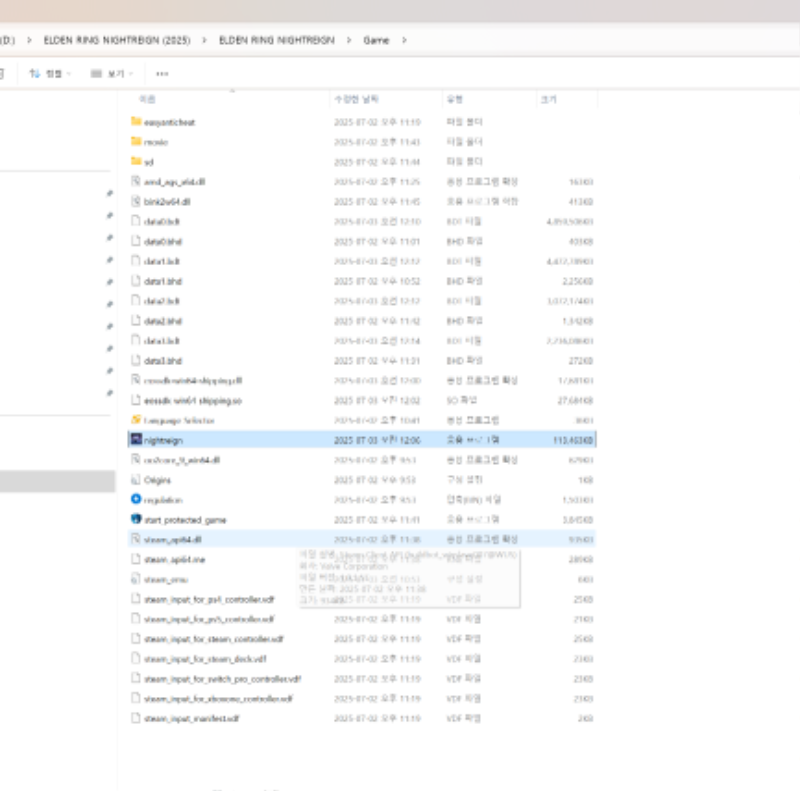The image size is (800, 791).
Task: Select the data0.bdt file icon
Action: tap(136, 220)
